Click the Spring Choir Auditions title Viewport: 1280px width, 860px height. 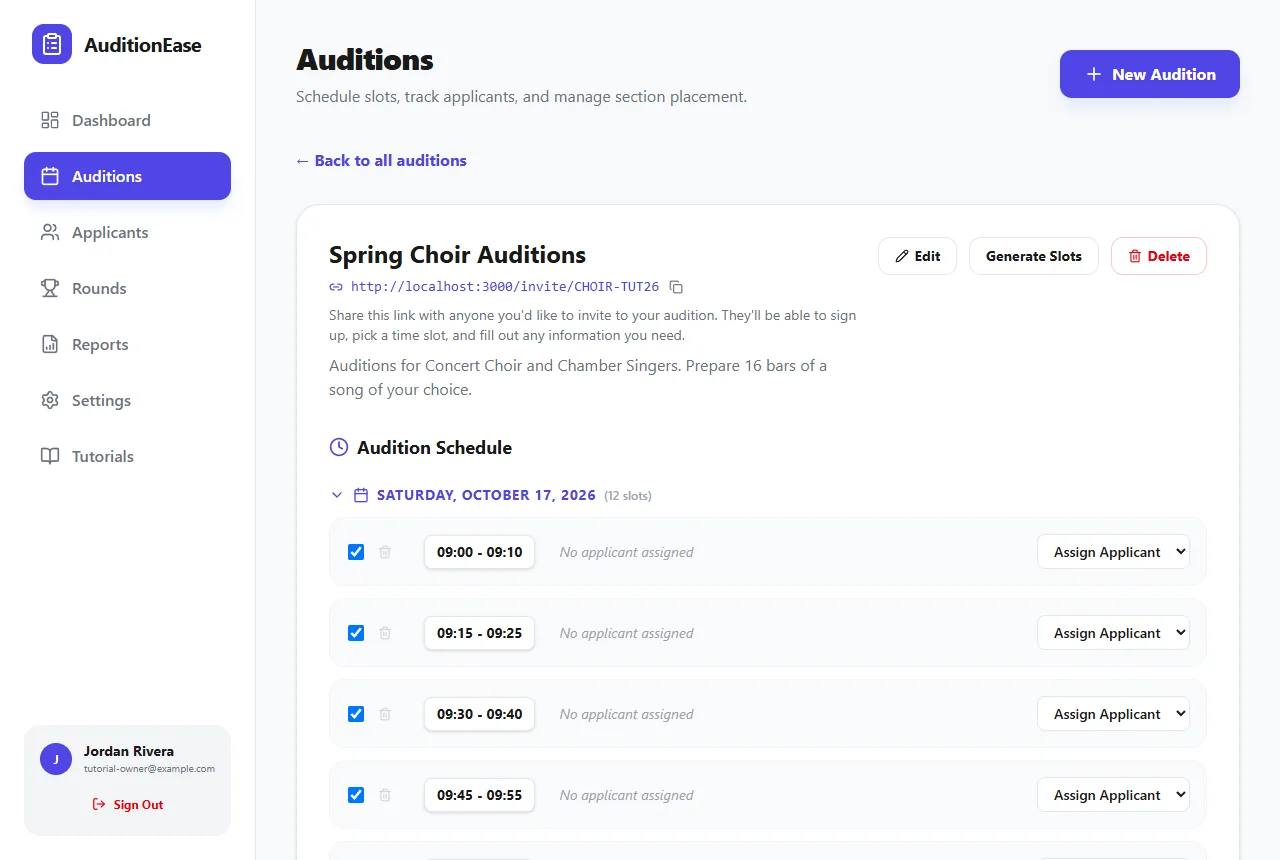click(457, 254)
